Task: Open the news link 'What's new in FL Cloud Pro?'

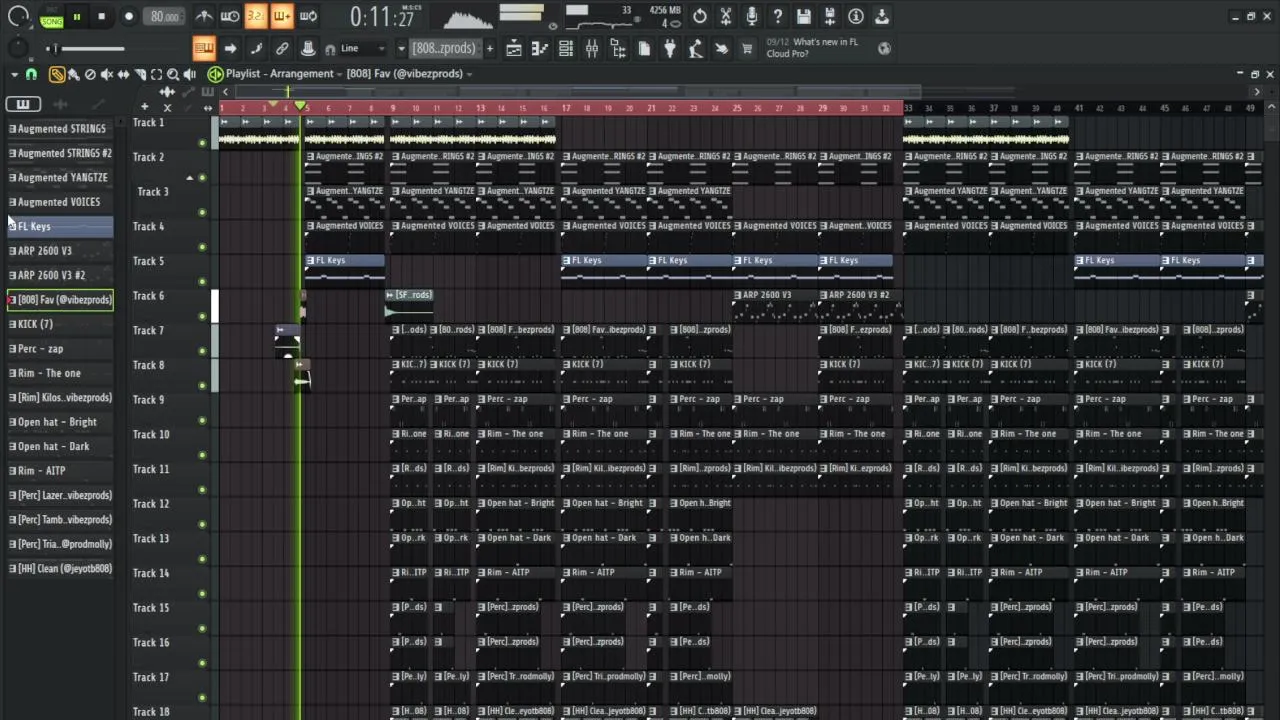Action: 818,48
